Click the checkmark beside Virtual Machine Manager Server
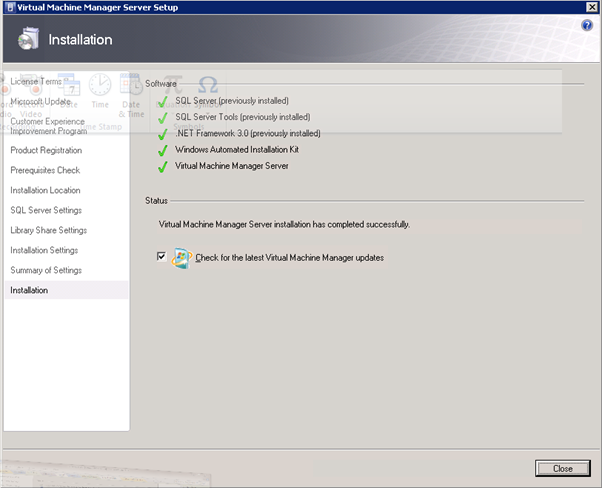This screenshot has width=602, height=488. click(x=163, y=166)
